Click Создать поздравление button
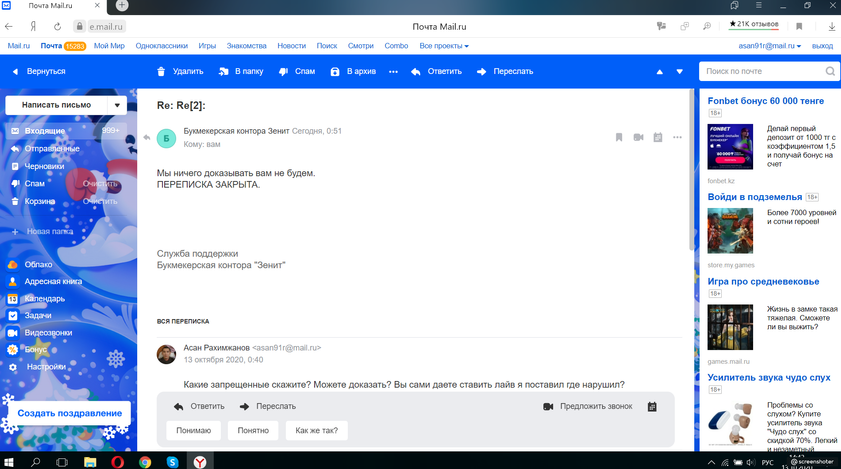841x469 pixels. pos(70,413)
